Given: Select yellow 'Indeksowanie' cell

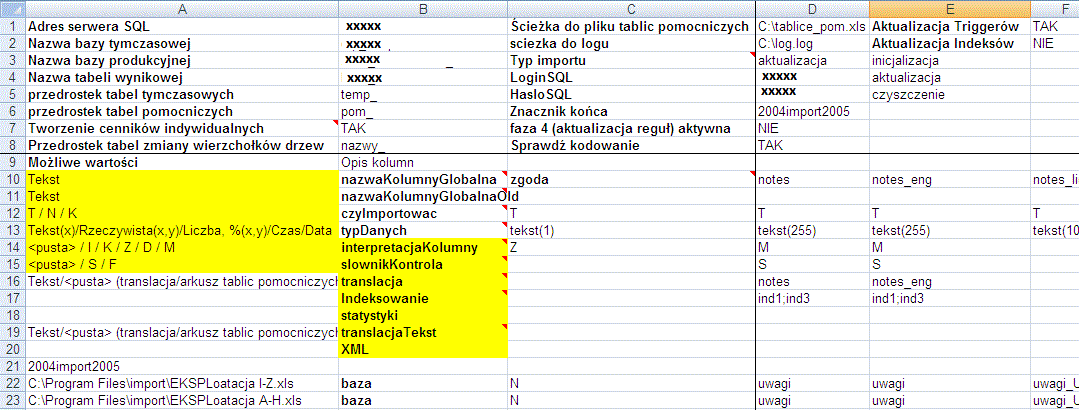Looking at the screenshot, I should click(x=423, y=299).
